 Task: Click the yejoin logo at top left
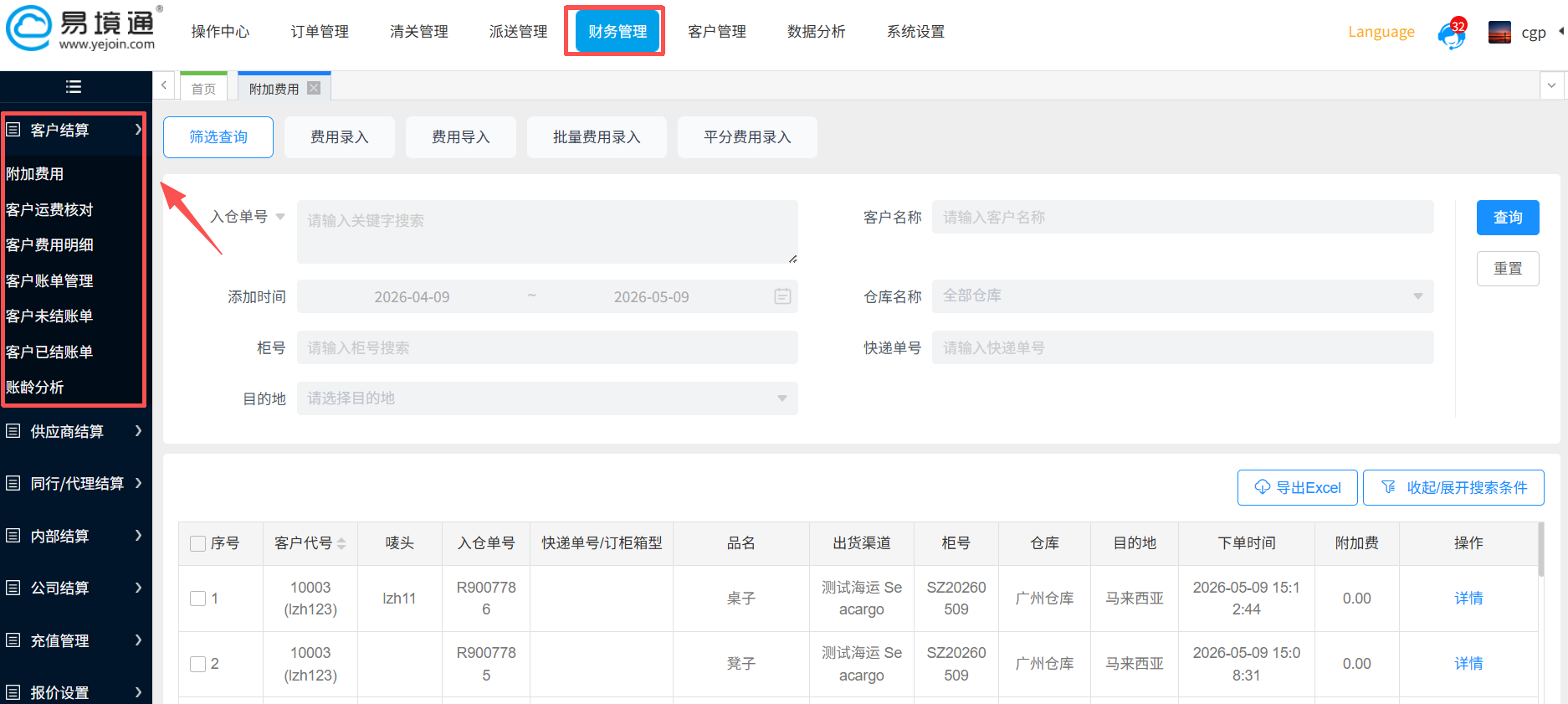(83, 30)
